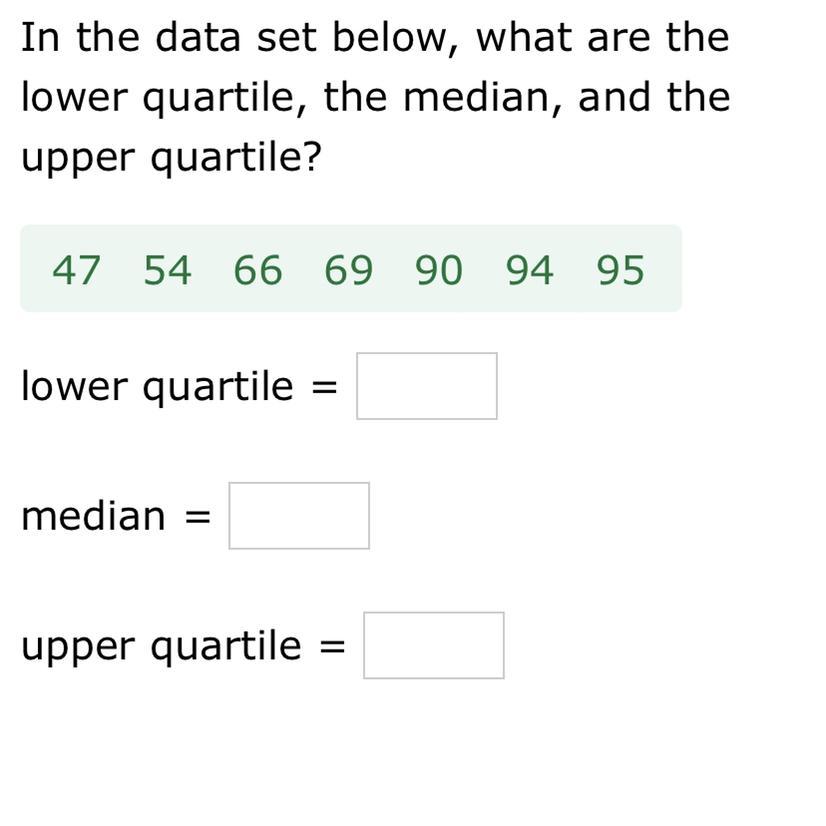This screenshot has height=826, width=826.
Task: Select the number 94 in the data set
Action: point(530,270)
